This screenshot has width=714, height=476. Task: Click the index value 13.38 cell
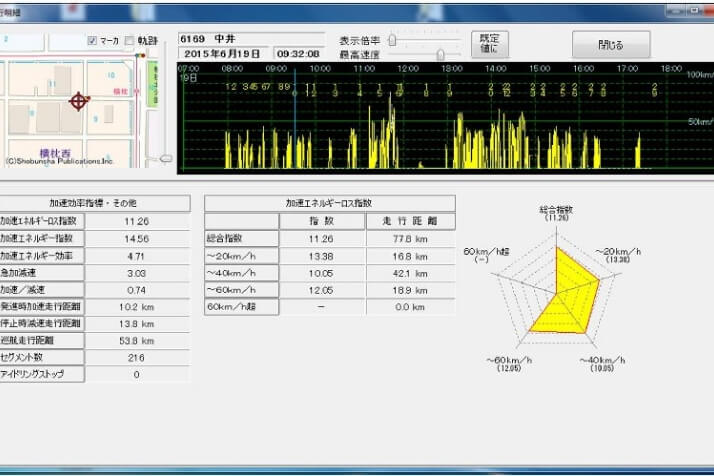tap(321, 256)
